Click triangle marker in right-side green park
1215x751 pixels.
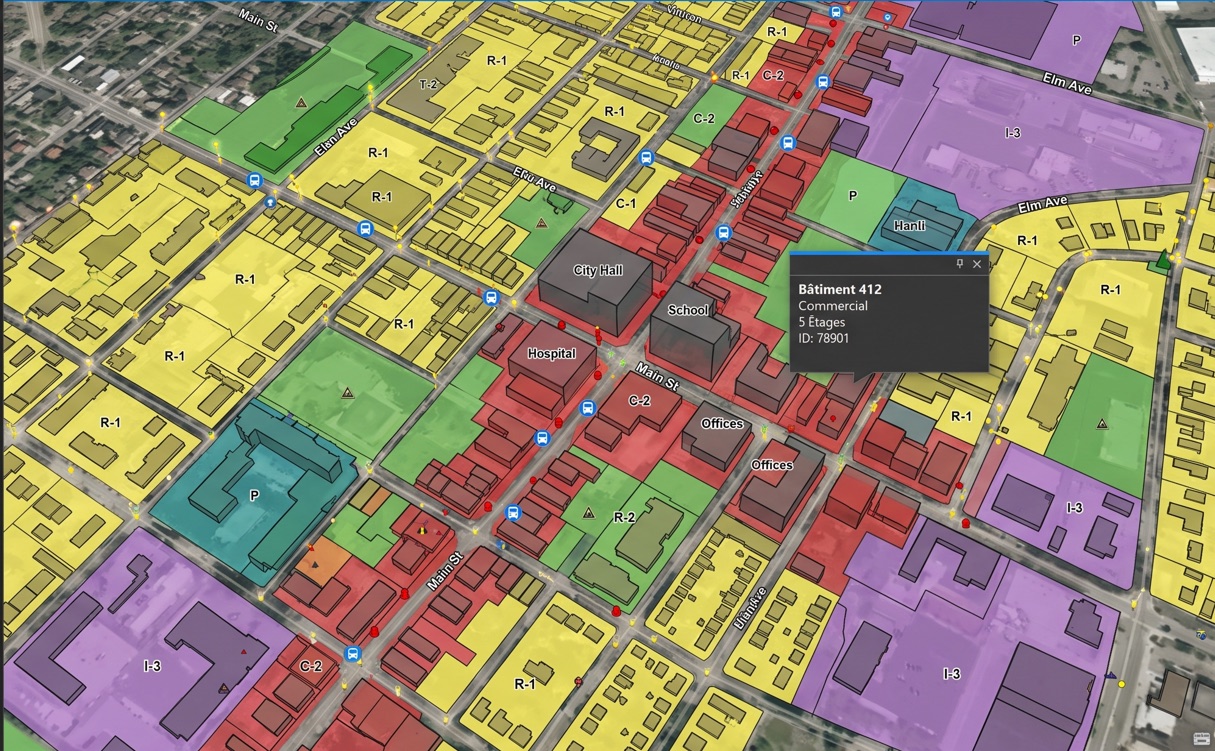[x=1103, y=424]
